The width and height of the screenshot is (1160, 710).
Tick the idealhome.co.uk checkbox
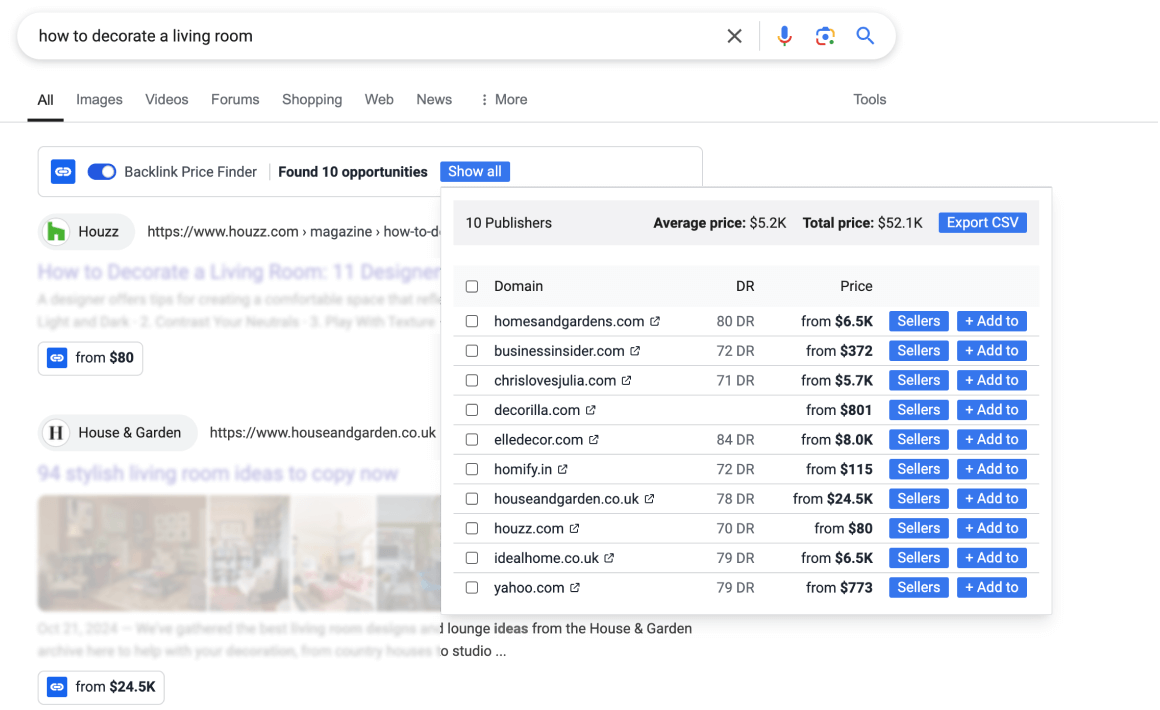click(x=472, y=558)
